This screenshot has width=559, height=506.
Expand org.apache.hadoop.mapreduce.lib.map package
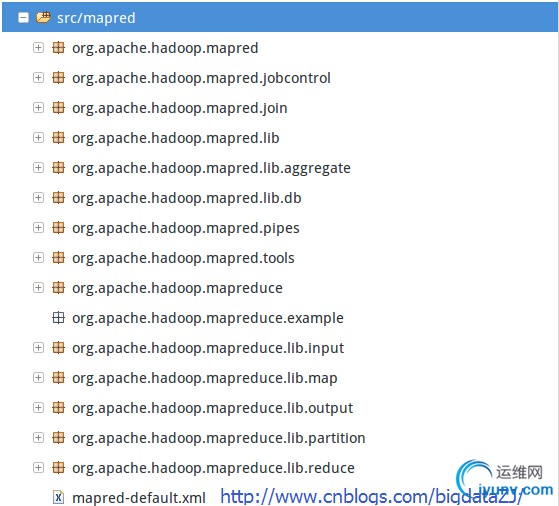pyautogui.click(x=38, y=377)
